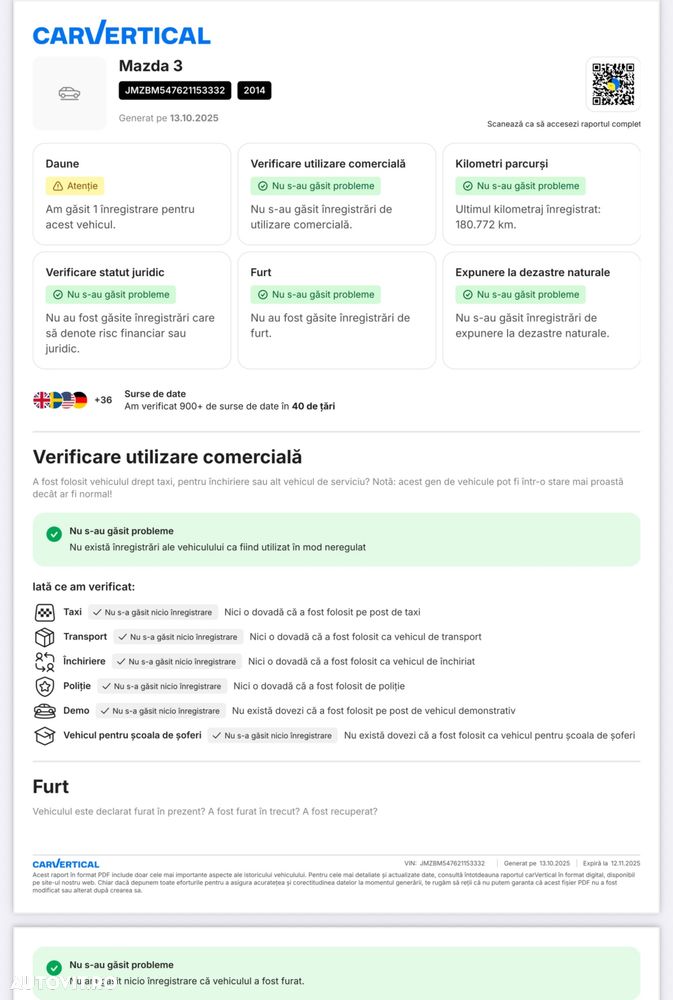
Task: Click the taxi icon
Action: [45, 612]
